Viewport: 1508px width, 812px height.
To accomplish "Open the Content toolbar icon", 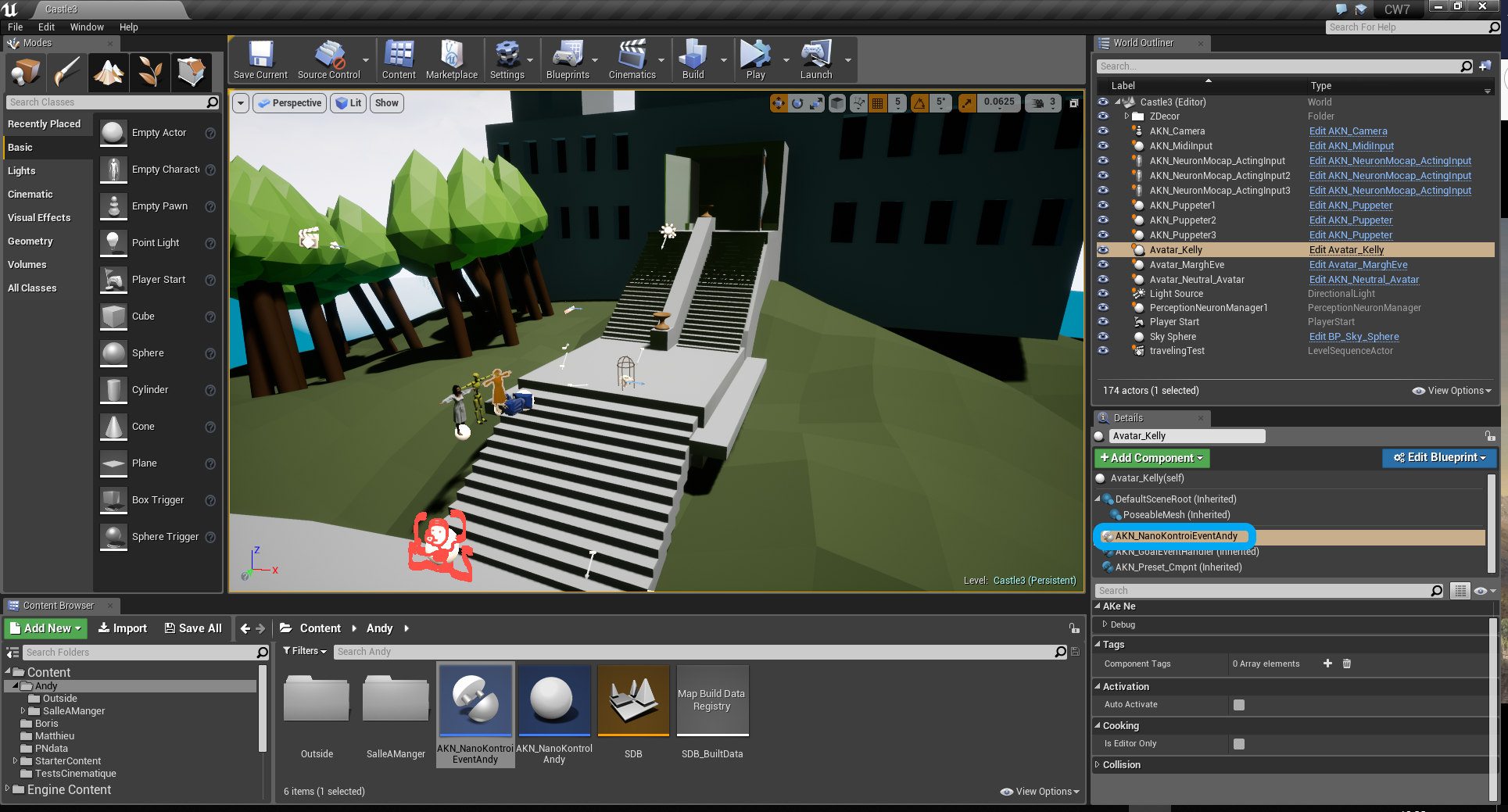I will click(x=399, y=60).
